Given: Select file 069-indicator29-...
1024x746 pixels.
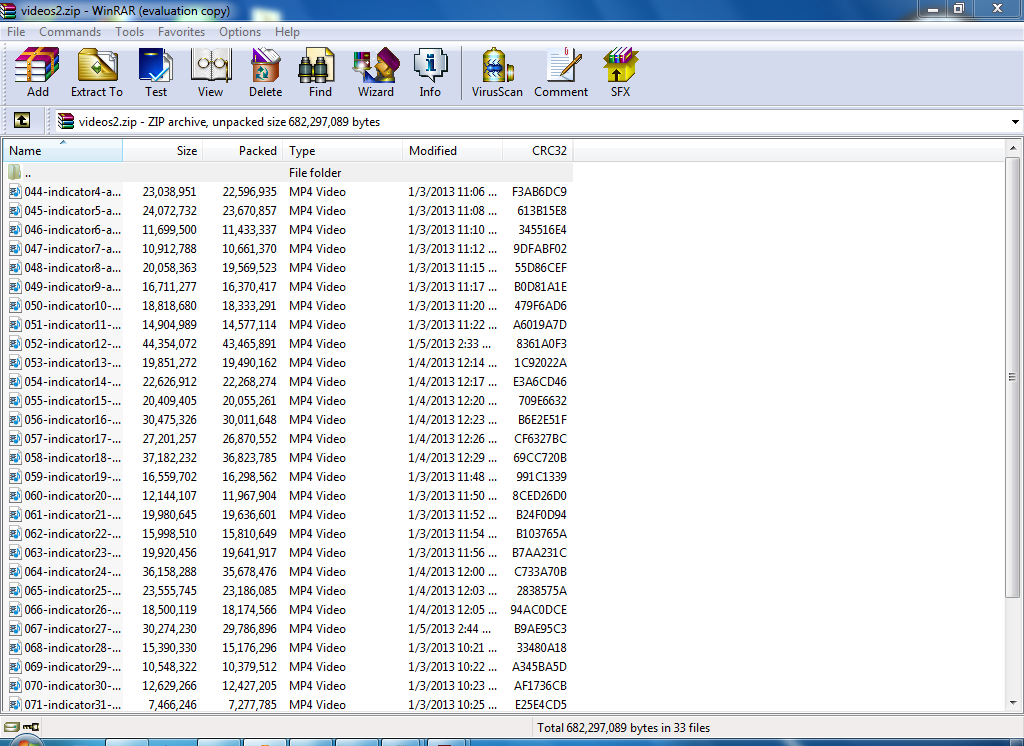Looking at the screenshot, I should [x=72, y=666].
